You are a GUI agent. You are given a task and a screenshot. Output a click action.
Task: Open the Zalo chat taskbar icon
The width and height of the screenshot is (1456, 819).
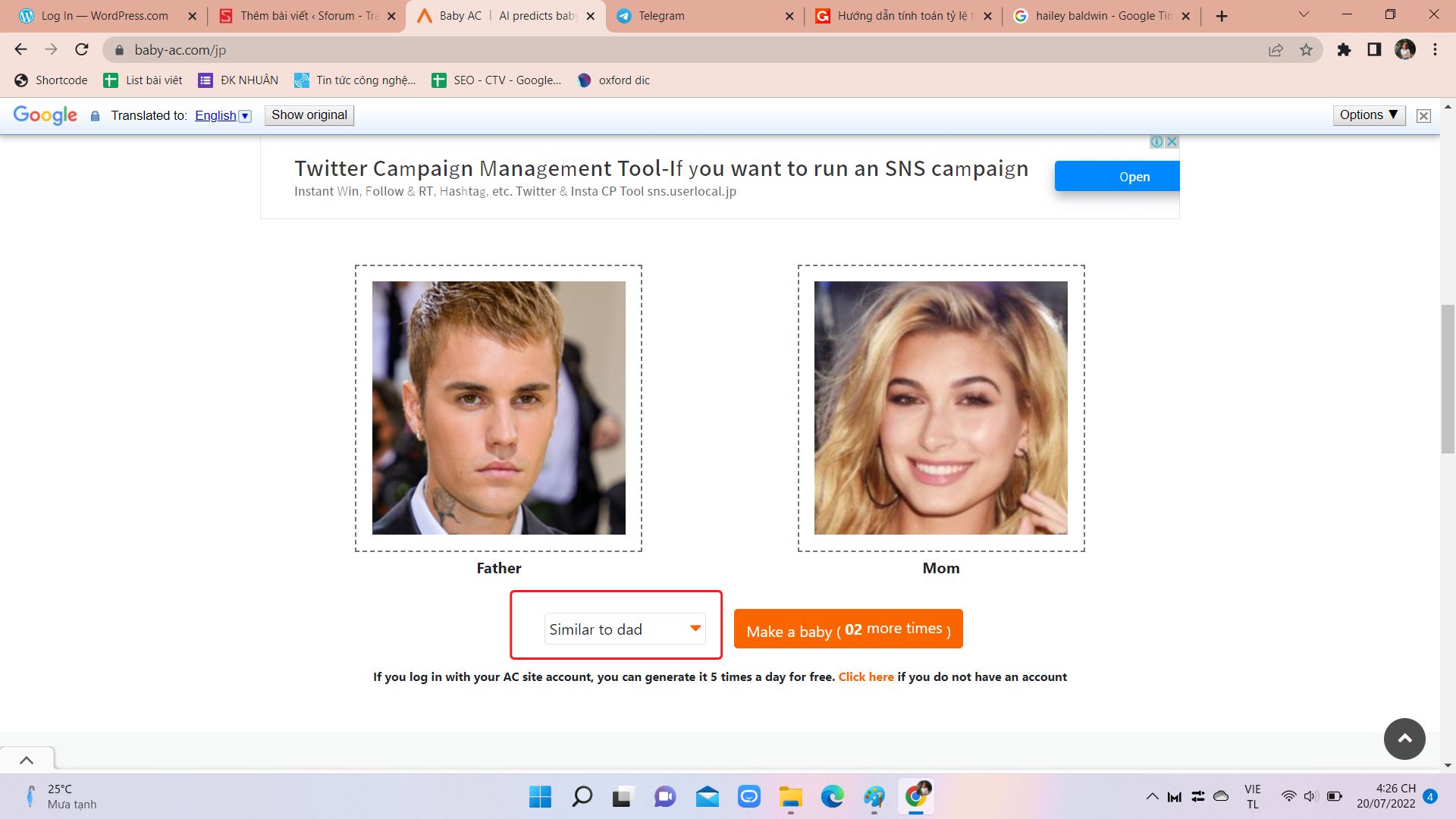(x=749, y=796)
